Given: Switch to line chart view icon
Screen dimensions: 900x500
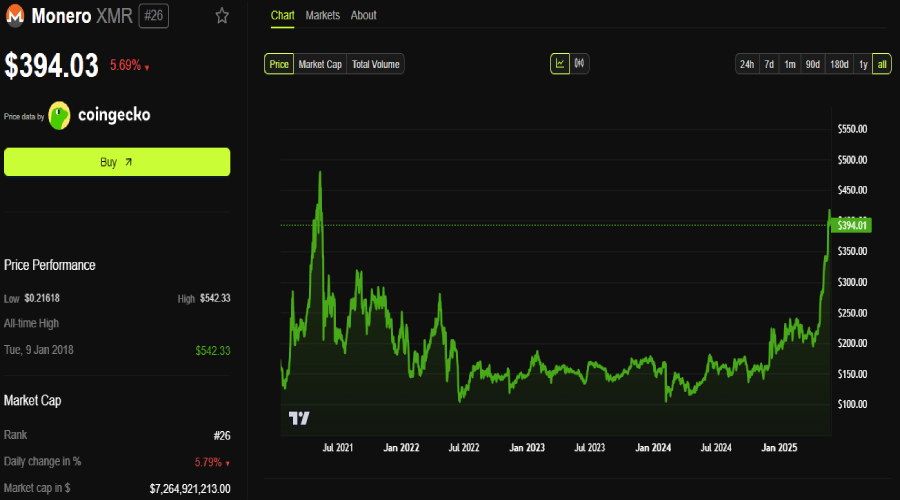Looking at the screenshot, I should coord(560,64).
